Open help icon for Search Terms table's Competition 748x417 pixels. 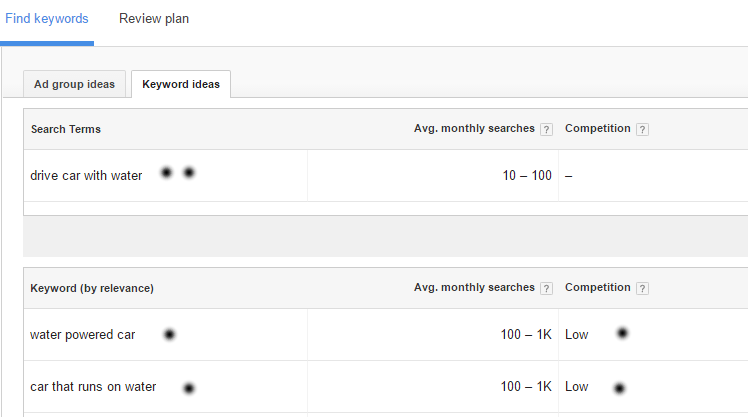pyautogui.click(x=642, y=129)
